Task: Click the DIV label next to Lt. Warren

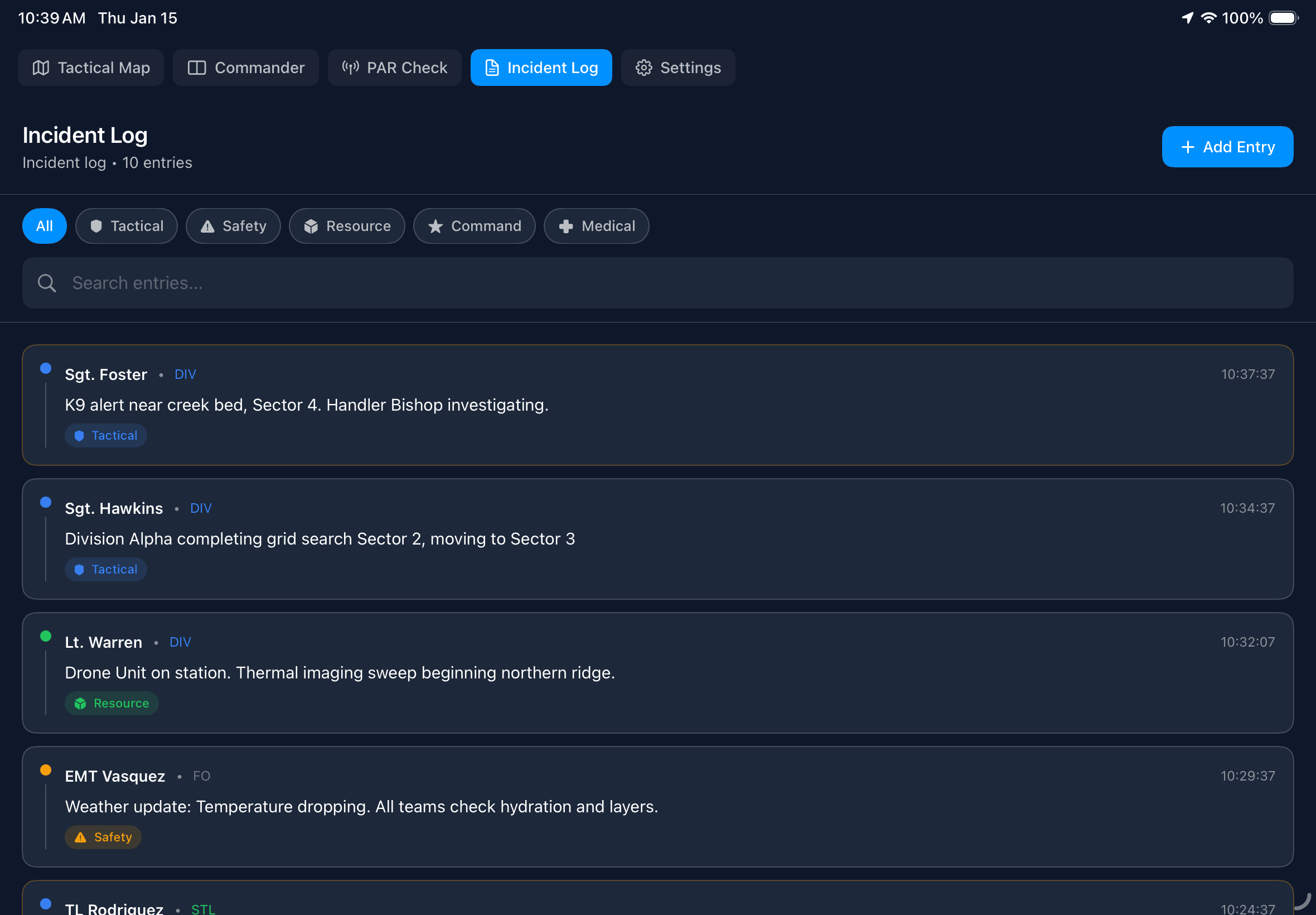Action: click(180, 642)
